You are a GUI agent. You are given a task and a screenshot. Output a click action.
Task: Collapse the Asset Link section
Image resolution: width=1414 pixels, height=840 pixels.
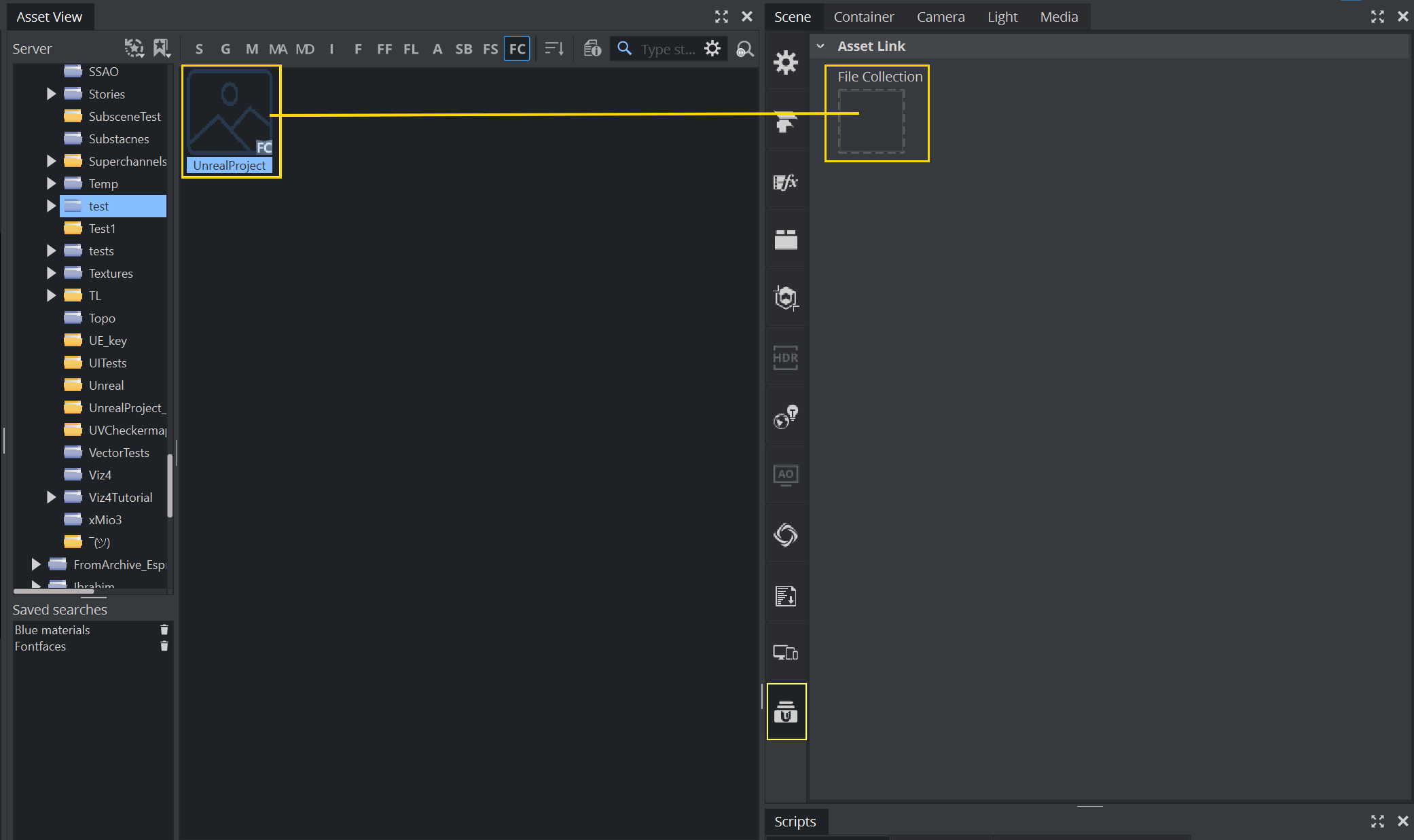(820, 46)
